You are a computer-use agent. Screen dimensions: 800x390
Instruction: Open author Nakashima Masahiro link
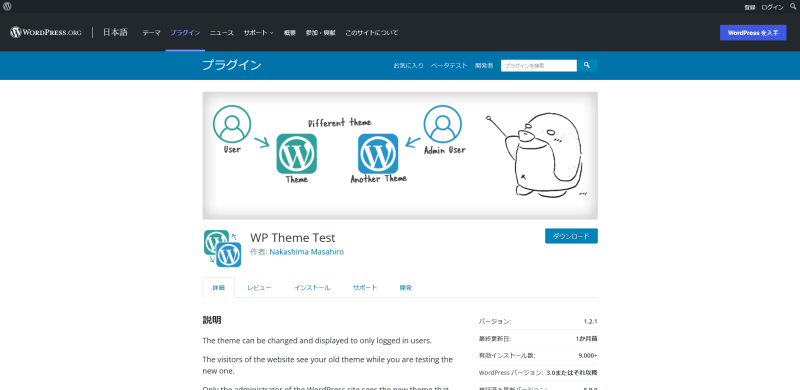(x=307, y=252)
